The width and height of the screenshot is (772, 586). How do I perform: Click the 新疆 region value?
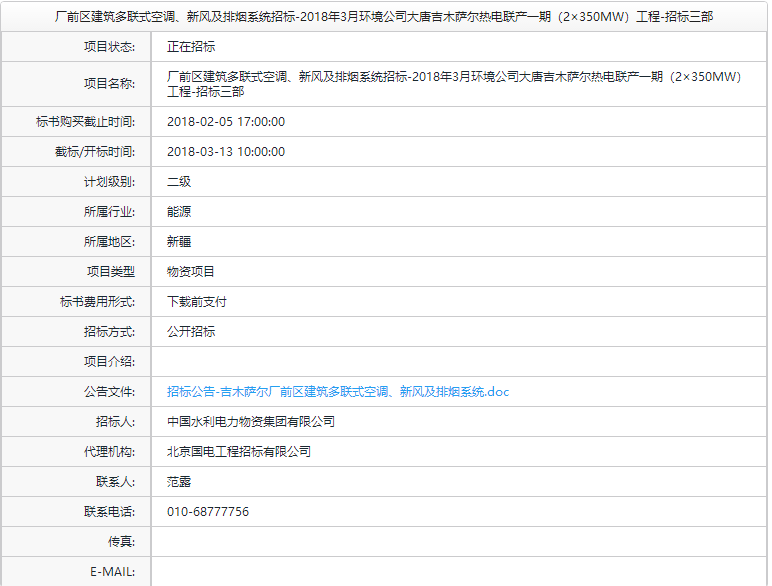(179, 242)
